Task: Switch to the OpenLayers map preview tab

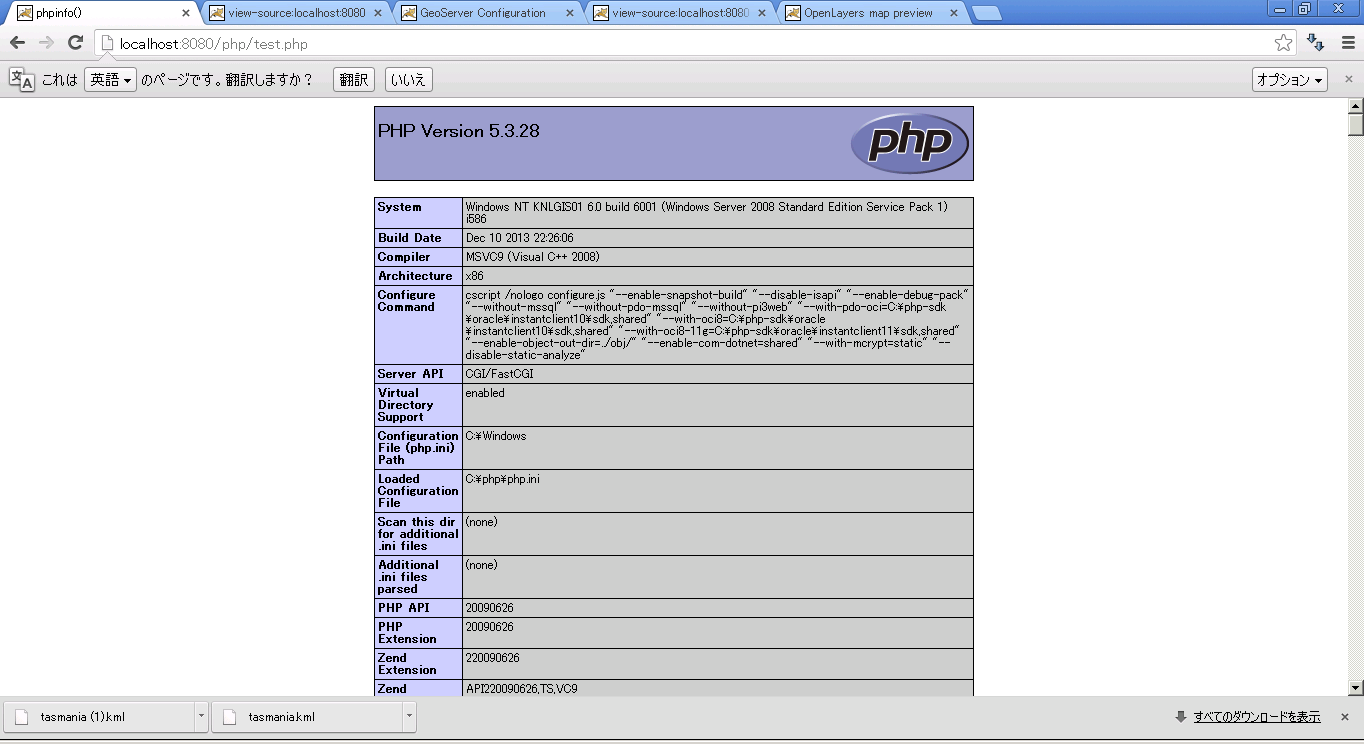Action: click(x=868, y=13)
